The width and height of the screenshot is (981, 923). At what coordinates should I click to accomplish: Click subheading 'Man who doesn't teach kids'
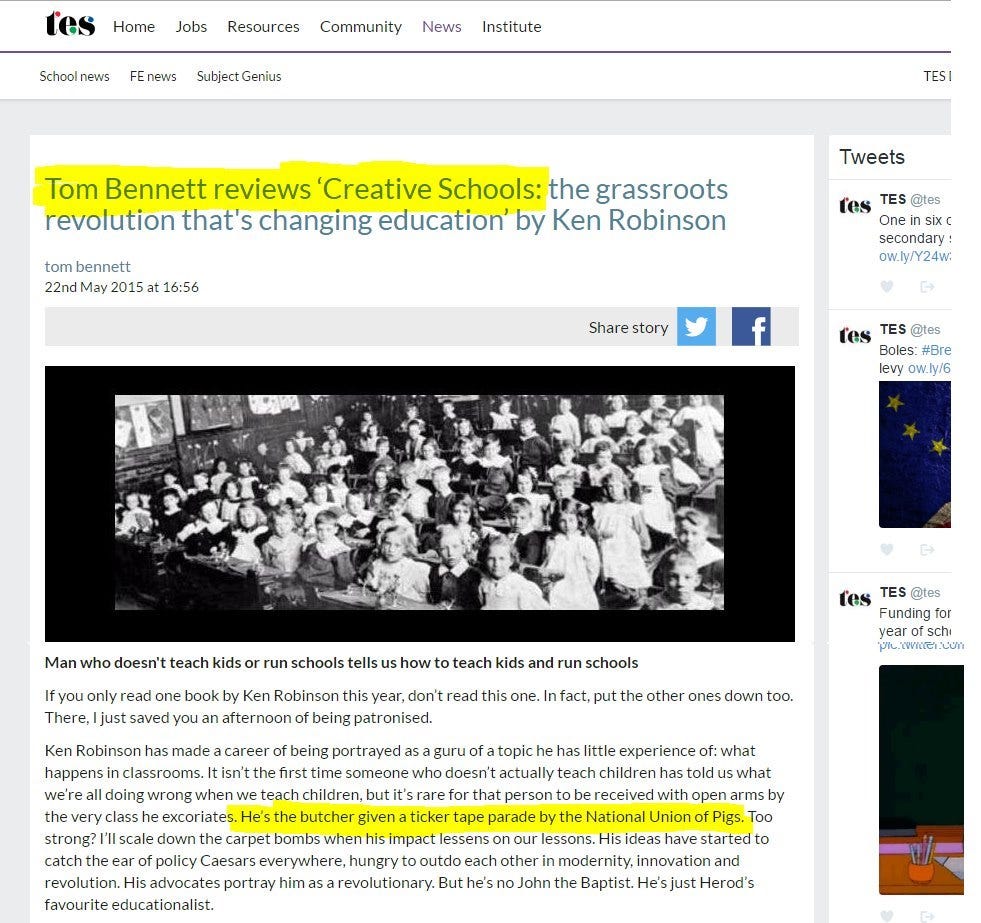(x=342, y=663)
